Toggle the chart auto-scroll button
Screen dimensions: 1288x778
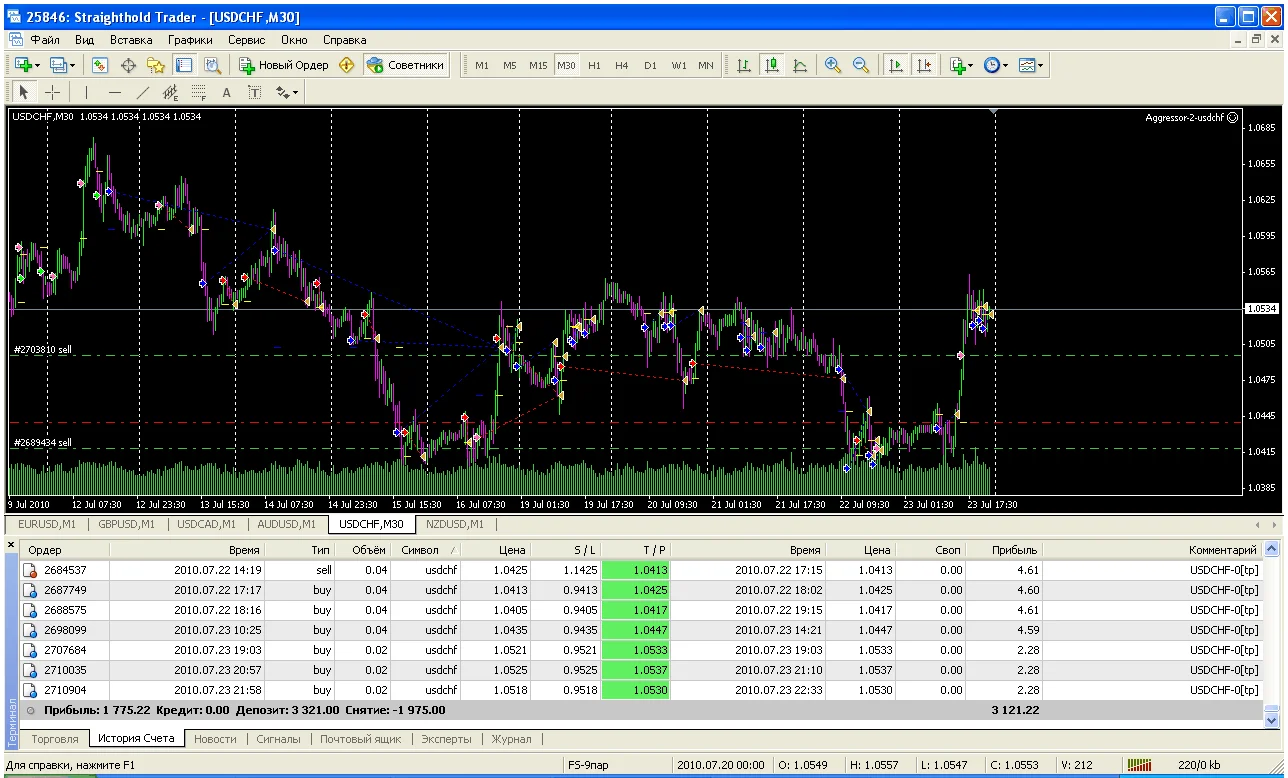(x=896, y=65)
